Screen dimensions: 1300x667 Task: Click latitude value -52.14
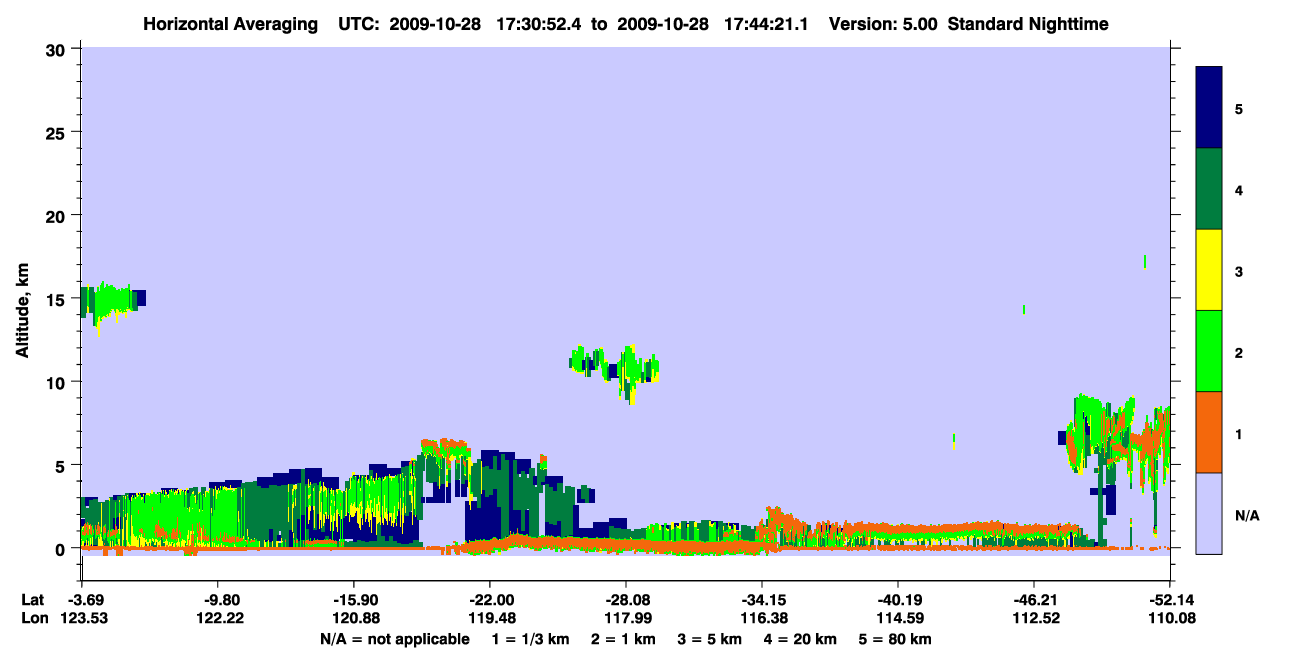1170,600
